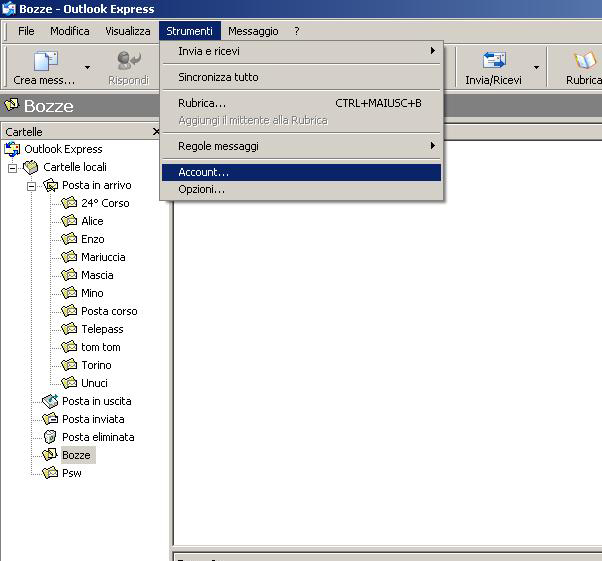
Task: Click the Bozze drafts tree icon
Action: (50, 455)
